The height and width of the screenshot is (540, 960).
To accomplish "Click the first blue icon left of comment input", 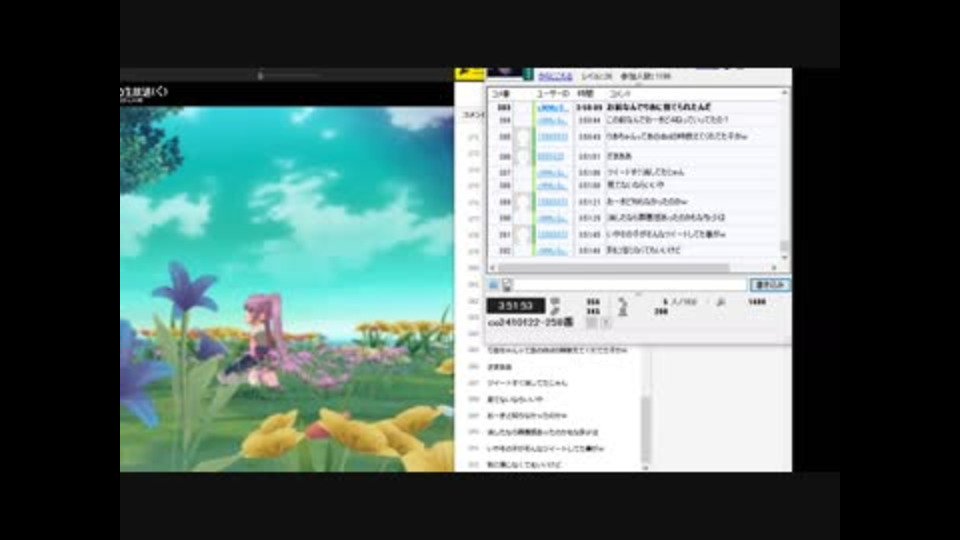I will tap(493, 285).
